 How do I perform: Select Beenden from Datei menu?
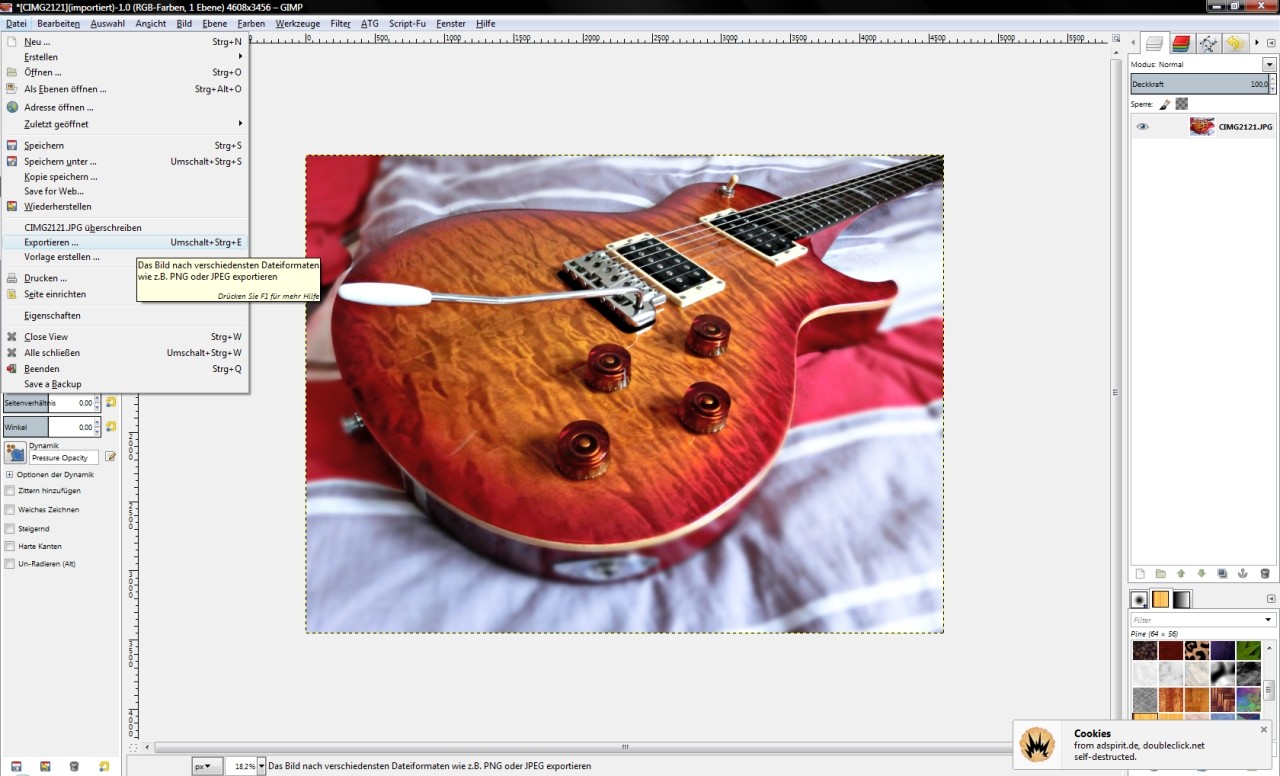(125, 369)
